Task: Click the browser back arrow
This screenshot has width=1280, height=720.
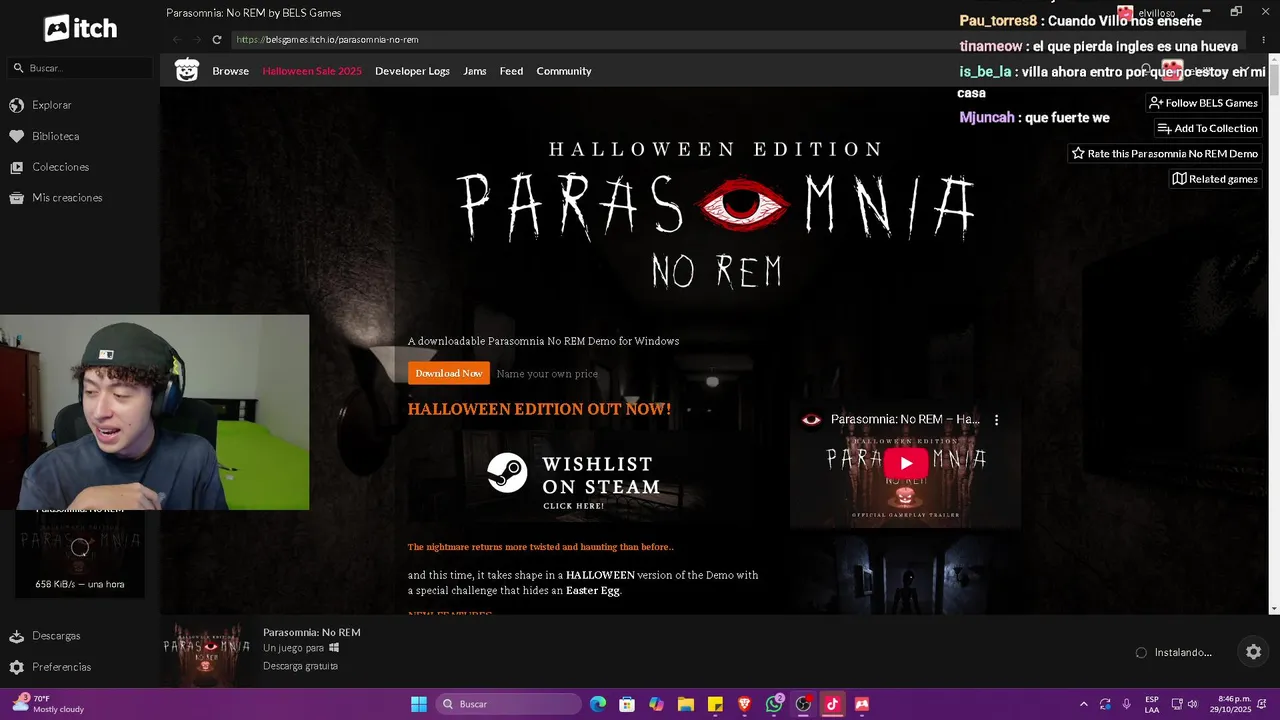Action: [177, 40]
